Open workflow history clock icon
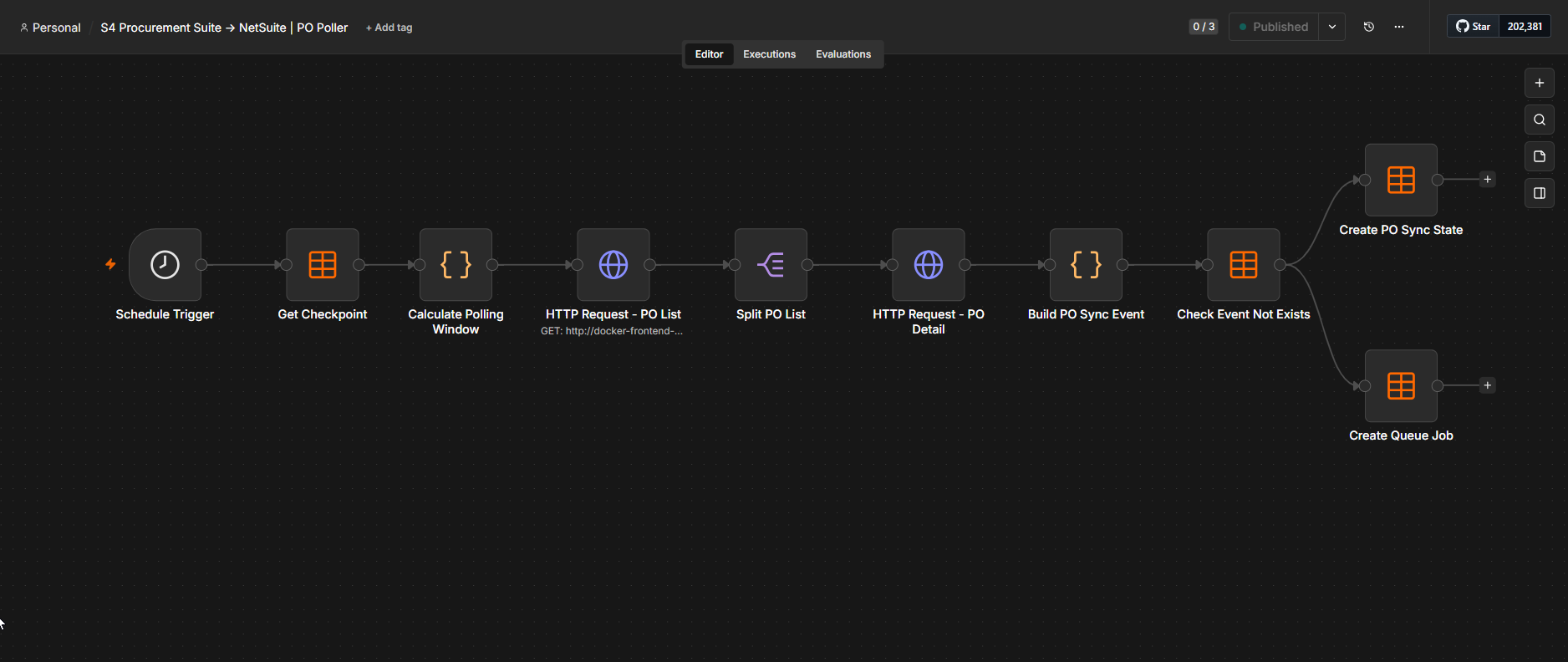Viewport: 1568px width, 662px height. [1368, 27]
